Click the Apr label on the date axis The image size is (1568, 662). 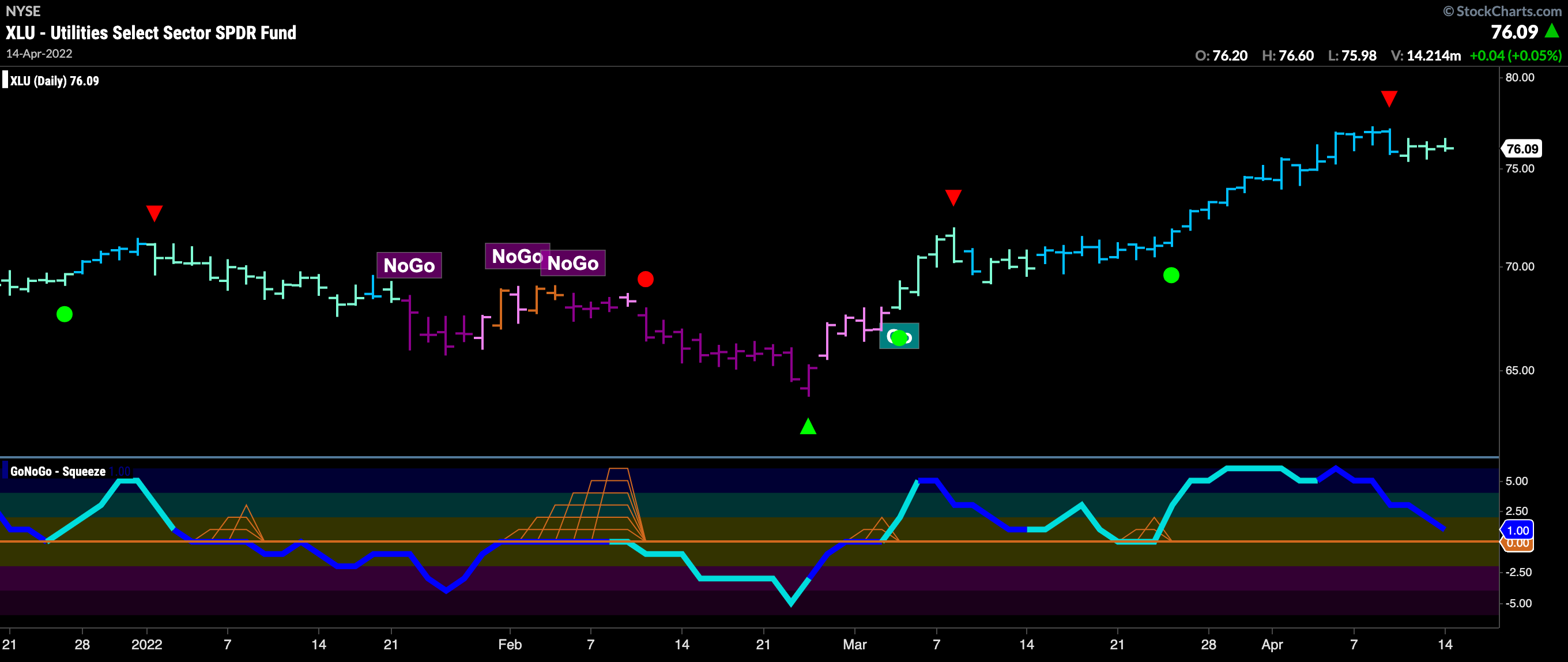pyautogui.click(x=1272, y=644)
